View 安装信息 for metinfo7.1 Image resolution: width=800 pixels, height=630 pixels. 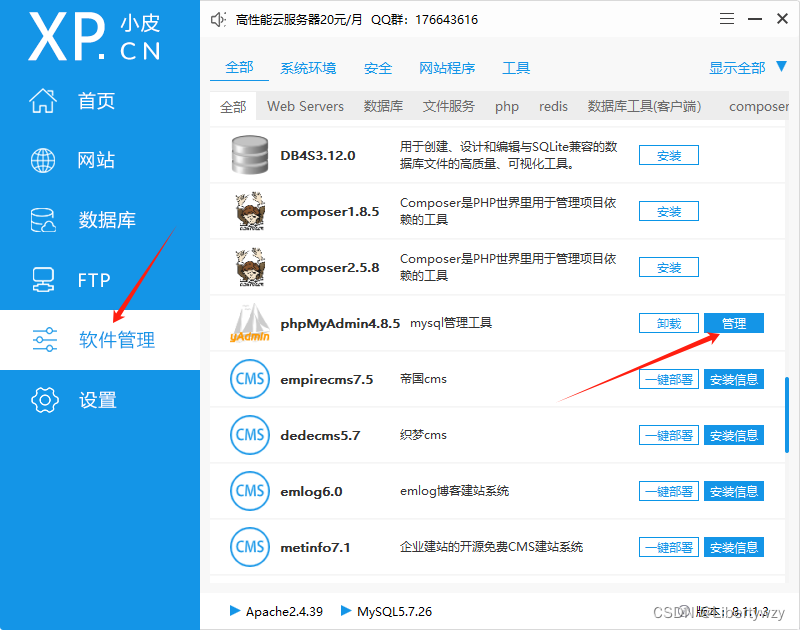click(734, 547)
